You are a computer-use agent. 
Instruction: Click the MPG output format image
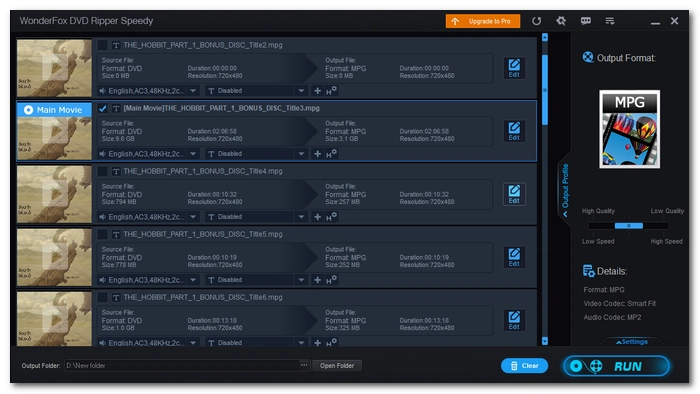pyautogui.click(x=629, y=129)
